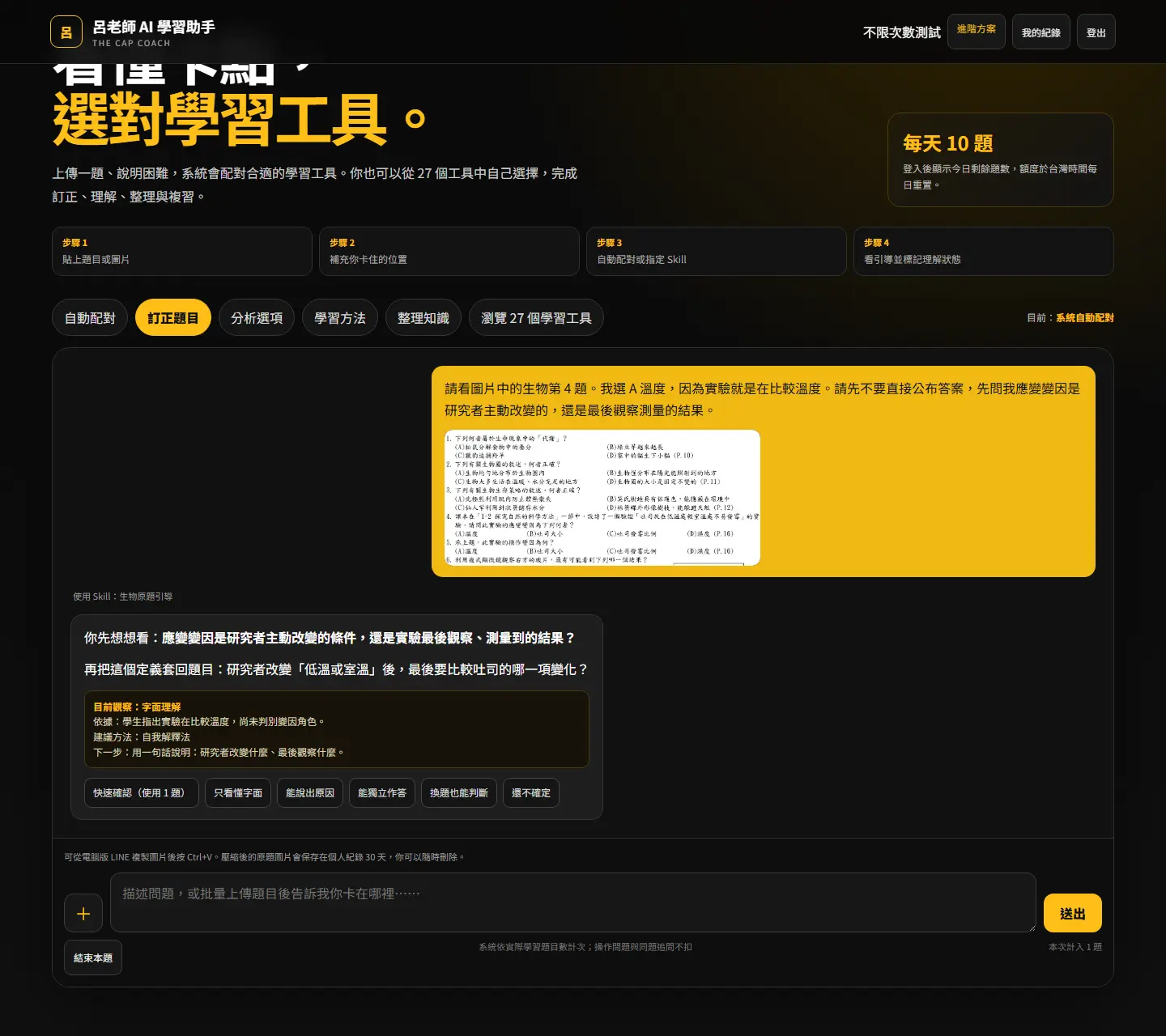This screenshot has width=1166, height=1036.
Task: Click the 選對學習工具 headline
Action: (240, 119)
